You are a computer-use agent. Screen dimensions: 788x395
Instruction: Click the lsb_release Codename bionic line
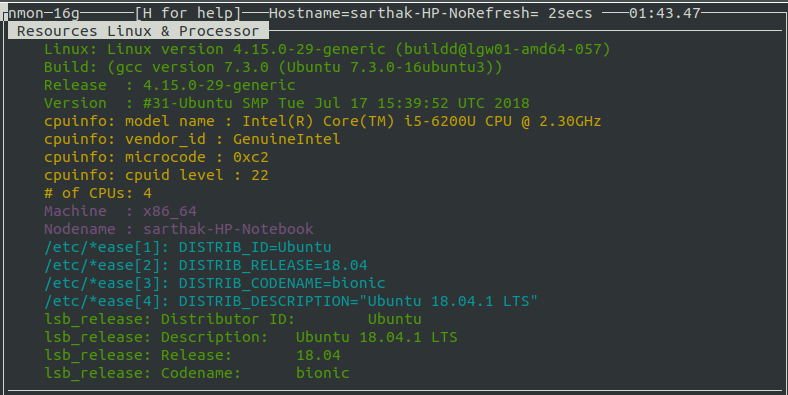point(196,373)
